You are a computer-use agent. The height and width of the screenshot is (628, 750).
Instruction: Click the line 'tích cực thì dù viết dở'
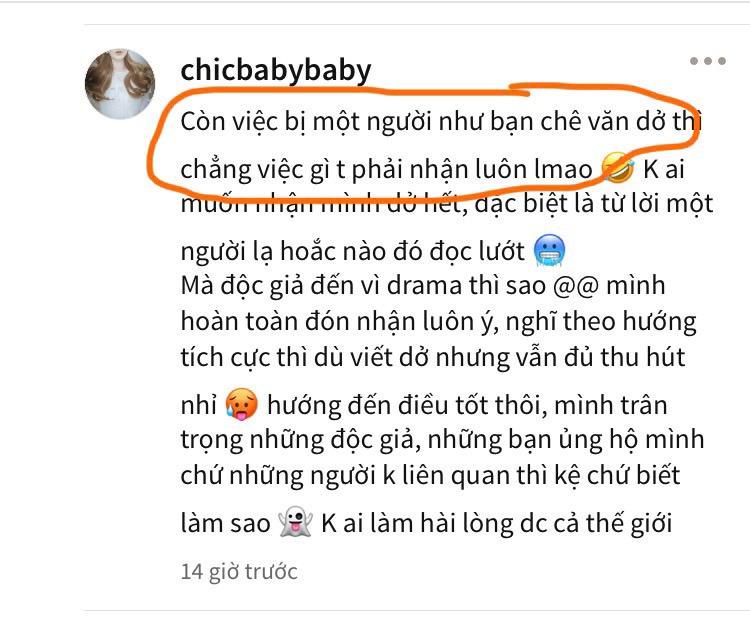[433, 357]
